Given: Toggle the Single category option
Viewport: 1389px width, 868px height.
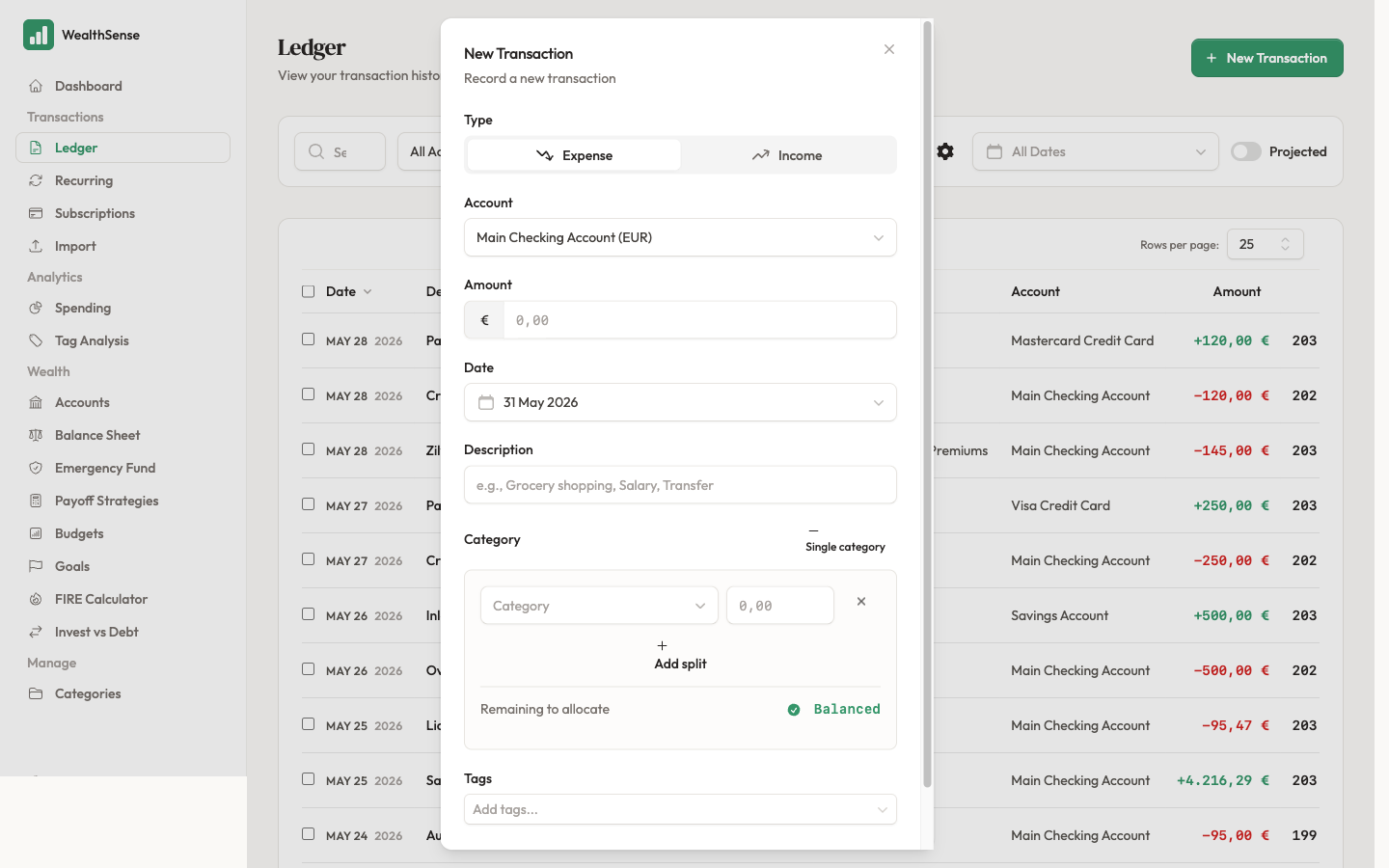Looking at the screenshot, I should pos(845,540).
